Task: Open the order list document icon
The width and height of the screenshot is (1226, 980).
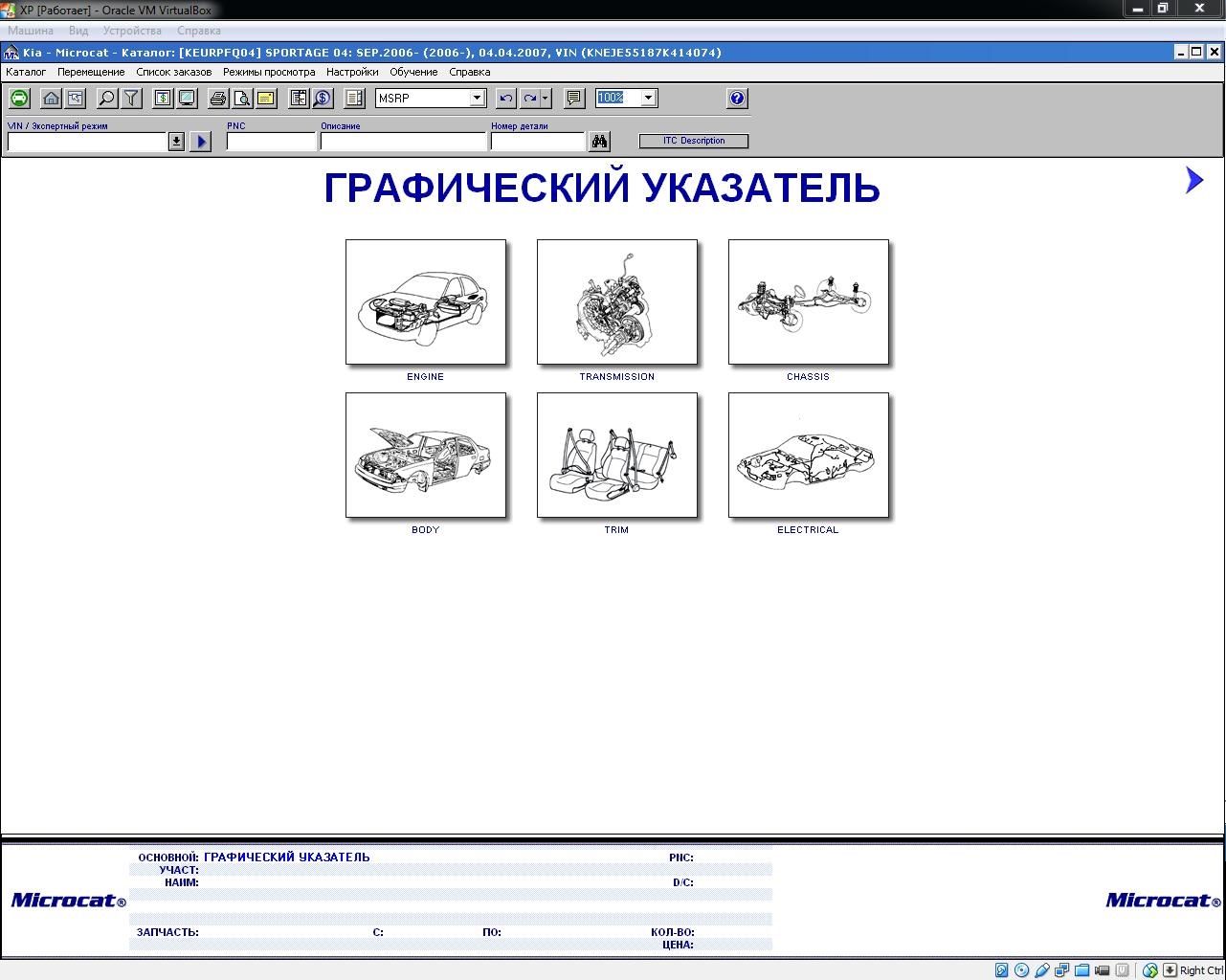Action: 299,98
